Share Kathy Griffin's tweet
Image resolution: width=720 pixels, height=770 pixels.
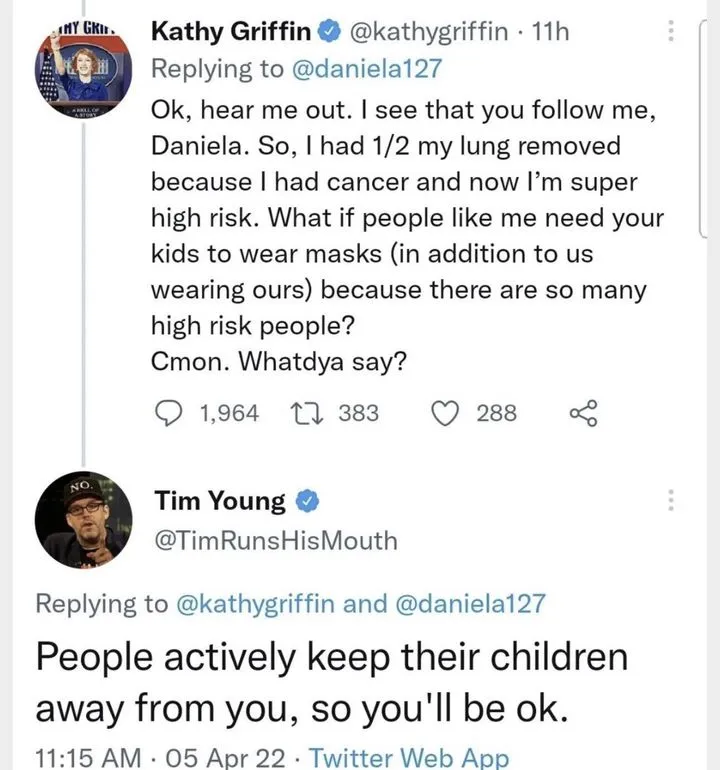[582, 412]
